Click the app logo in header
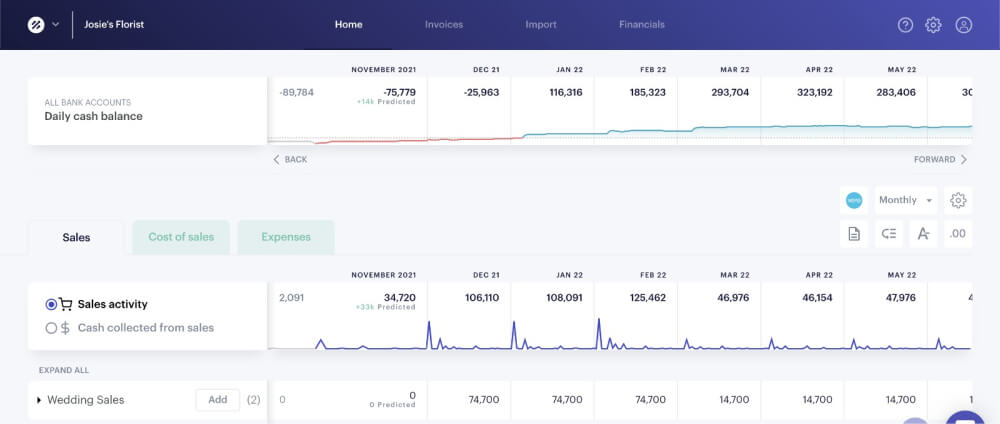The image size is (1000, 424). [36, 25]
